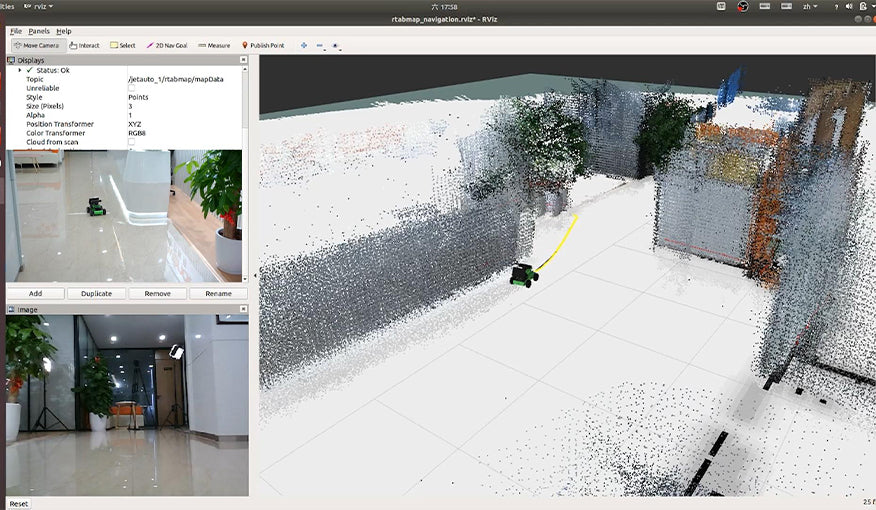Close the Image panel

(x=244, y=309)
